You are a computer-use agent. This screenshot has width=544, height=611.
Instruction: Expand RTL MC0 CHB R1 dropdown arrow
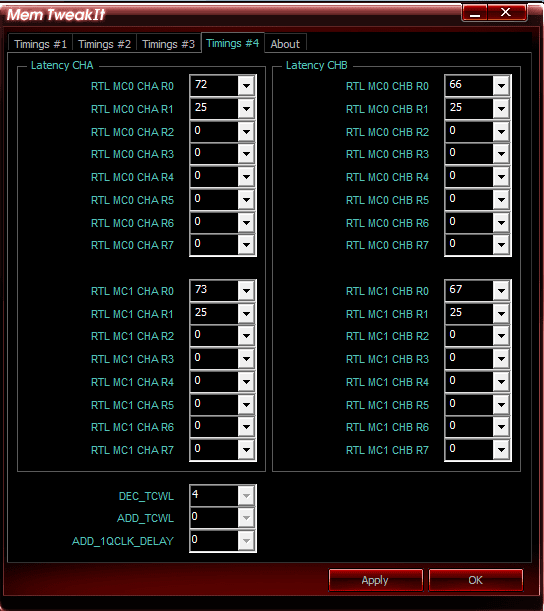(501, 109)
